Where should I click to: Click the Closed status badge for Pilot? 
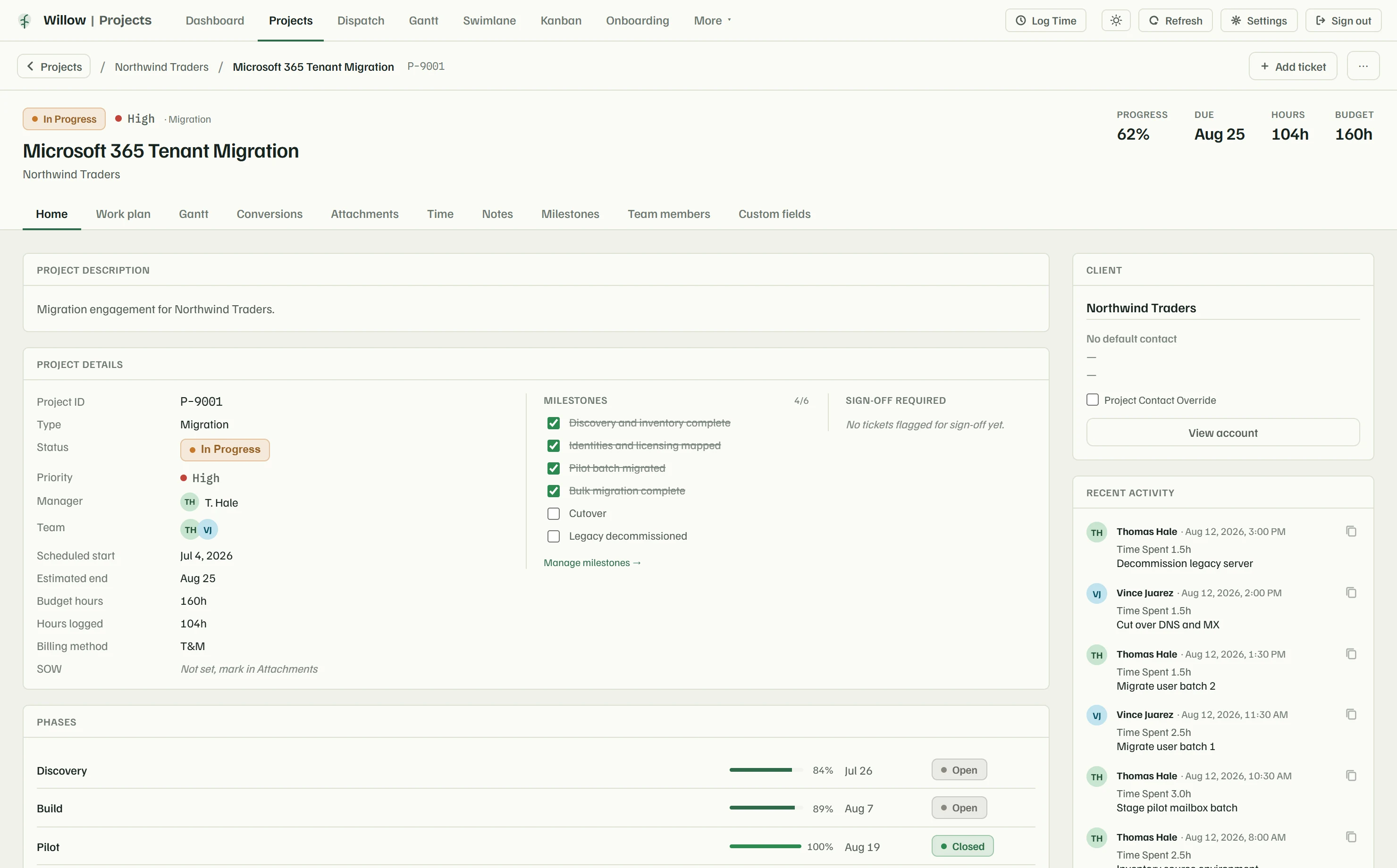click(962, 847)
